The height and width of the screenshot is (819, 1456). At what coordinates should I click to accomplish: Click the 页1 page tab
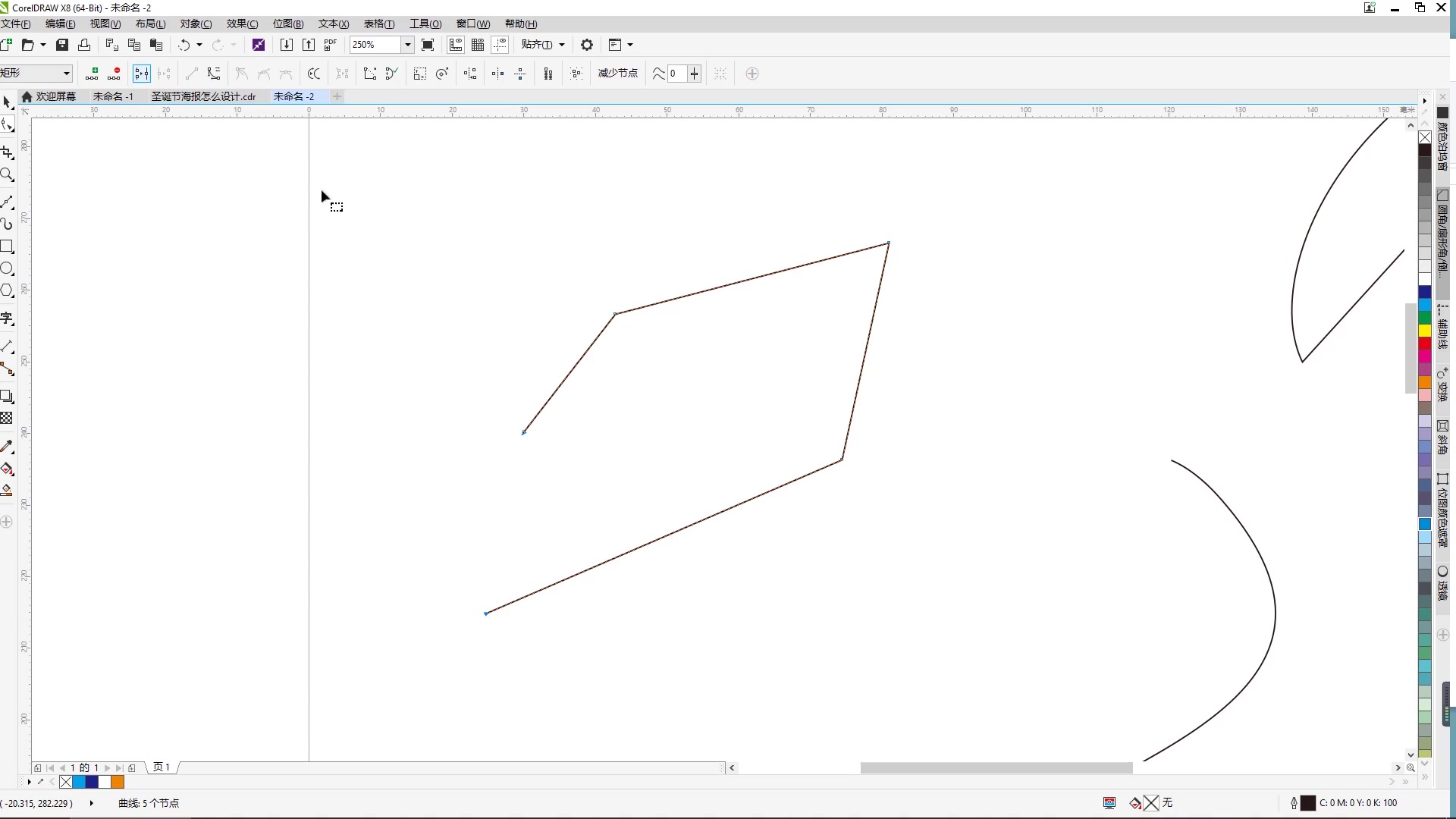tap(162, 767)
